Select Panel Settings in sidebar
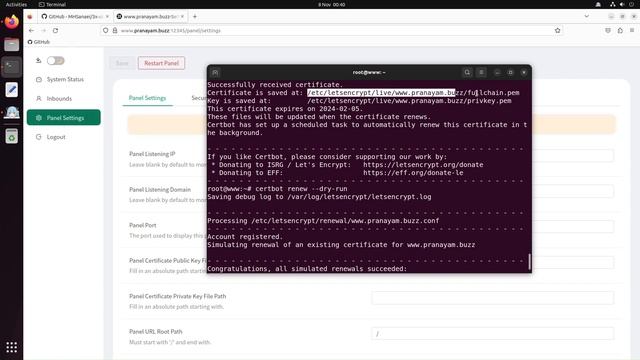Viewport: 640px width, 360px height. [x=64, y=118]
